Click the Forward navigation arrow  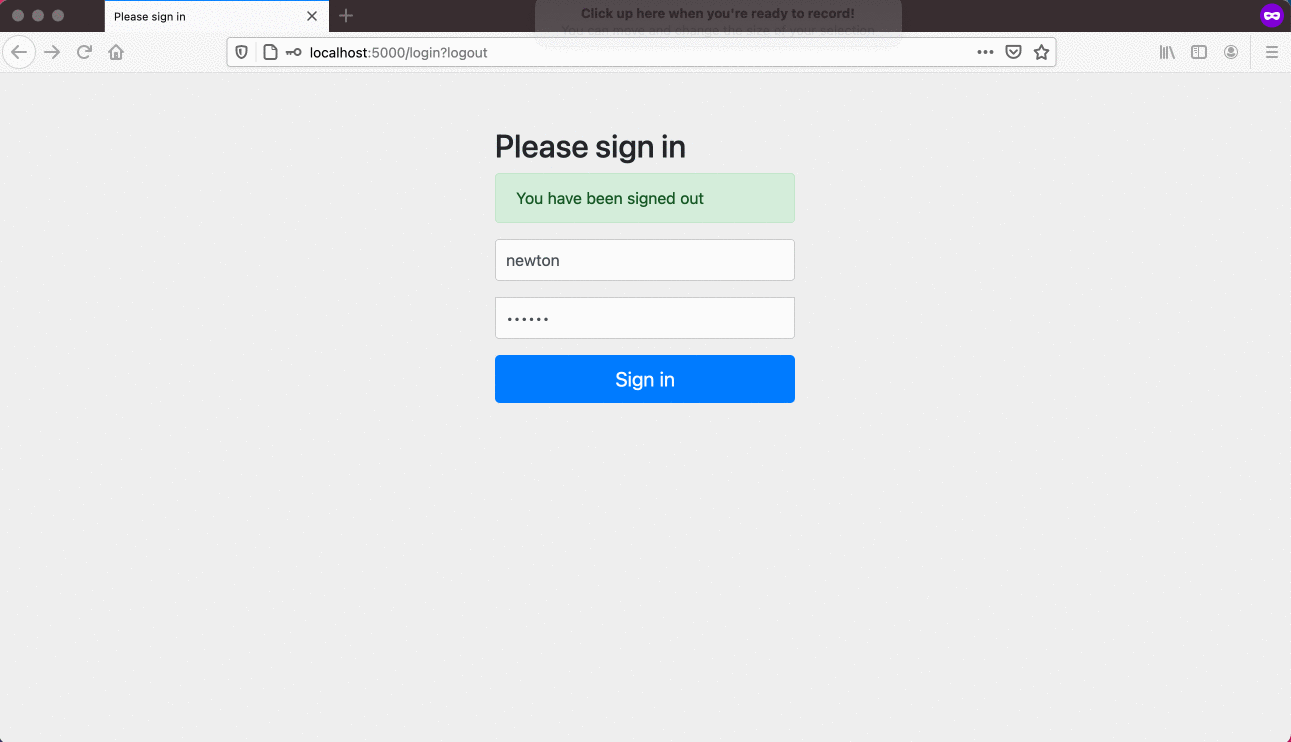53,52
